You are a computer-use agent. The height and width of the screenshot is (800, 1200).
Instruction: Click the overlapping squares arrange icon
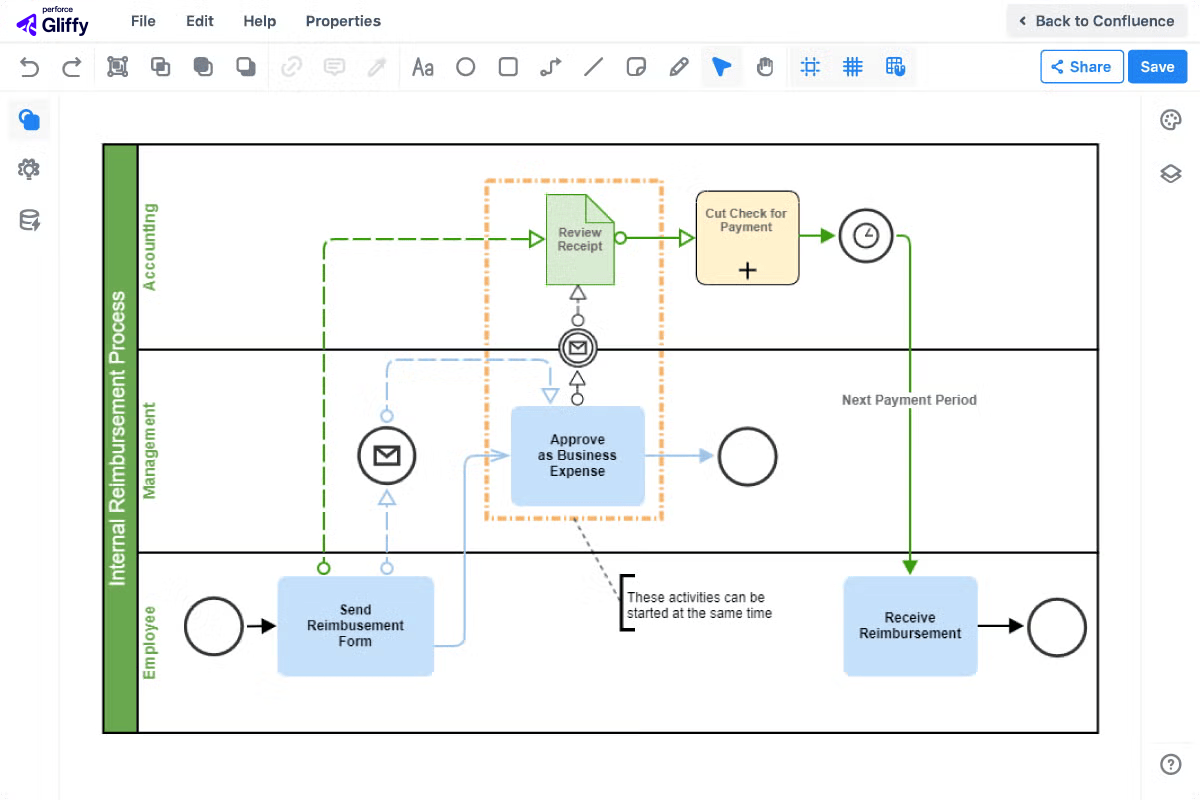pyautogui.click(x=160, y=67)
